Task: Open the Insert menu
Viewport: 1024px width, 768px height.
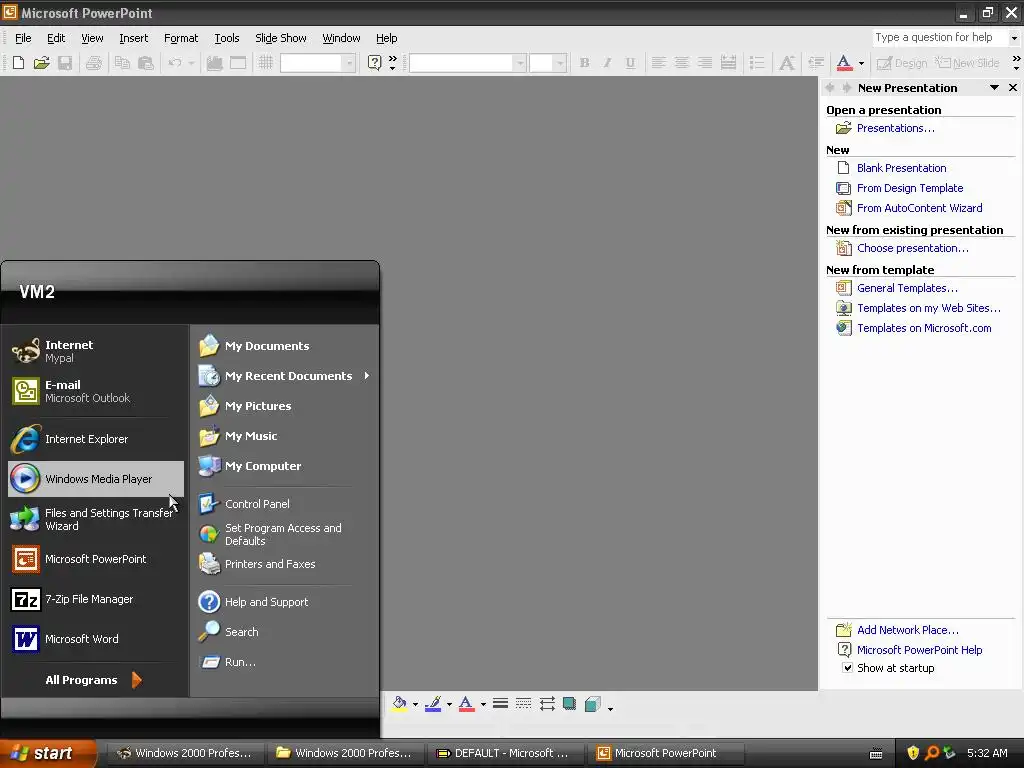Action: click(133, 38)
